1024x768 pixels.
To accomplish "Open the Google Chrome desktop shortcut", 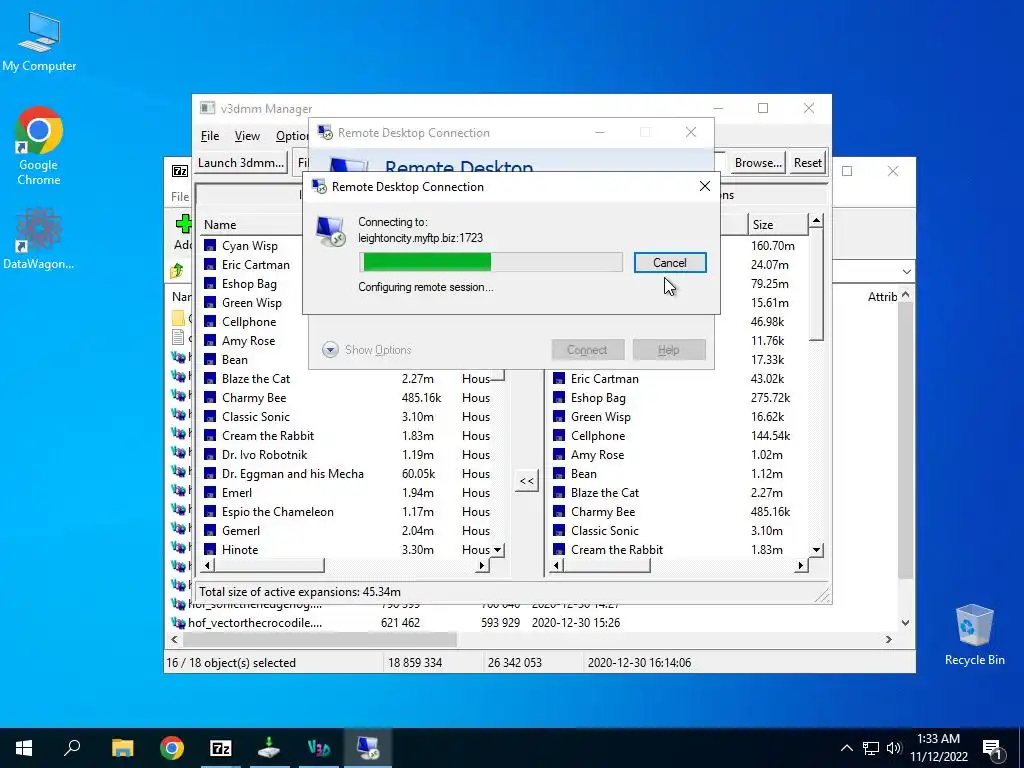I will (39, 146).
